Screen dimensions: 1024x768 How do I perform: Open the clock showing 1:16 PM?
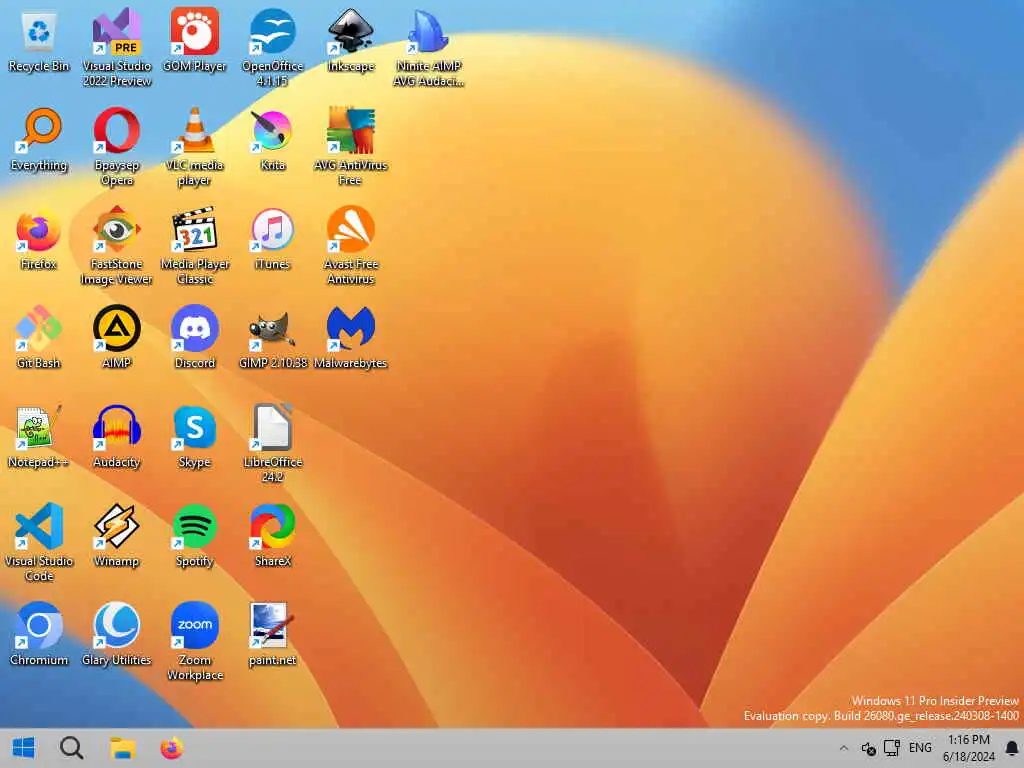pyautogui.click(x=969, y=748)
